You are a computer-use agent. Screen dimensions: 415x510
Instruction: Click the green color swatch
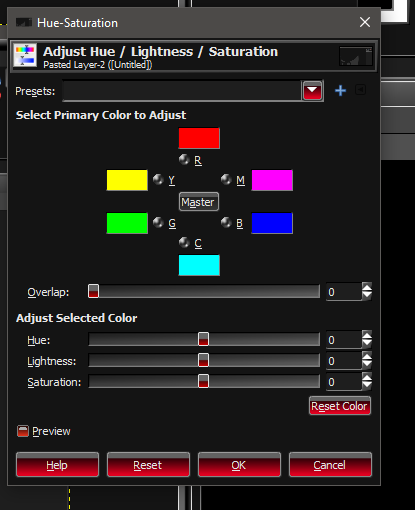point(127,223)
